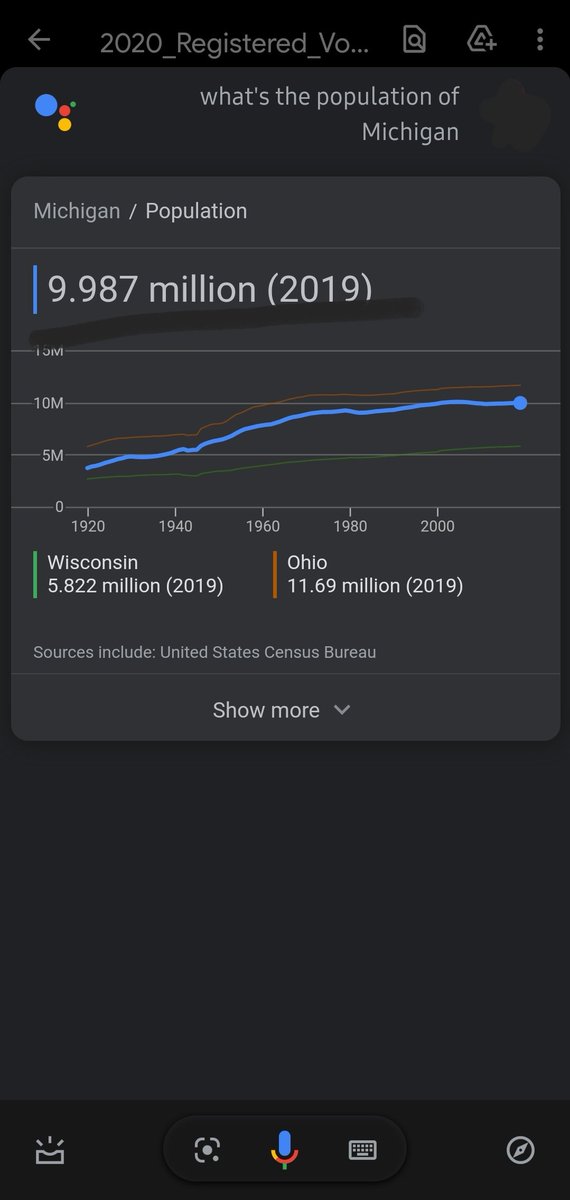Viewport: 570px width, 1200px height.
Task: Tap the 10M gridline label
Action: click(x=48, y=403)
